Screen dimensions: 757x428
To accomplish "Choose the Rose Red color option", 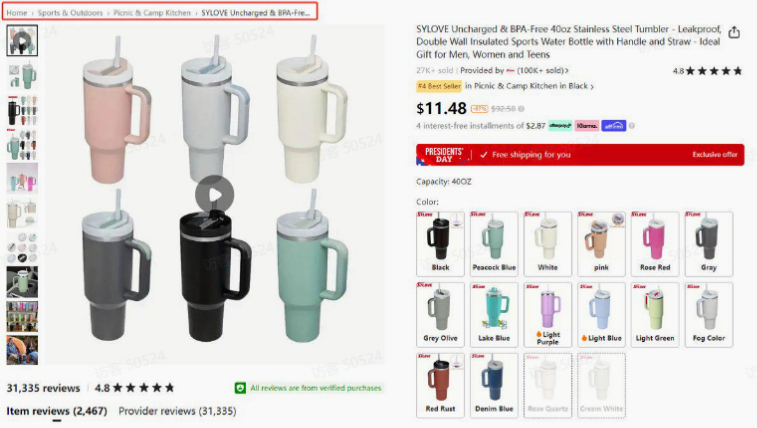I will [x=655, y=244].
